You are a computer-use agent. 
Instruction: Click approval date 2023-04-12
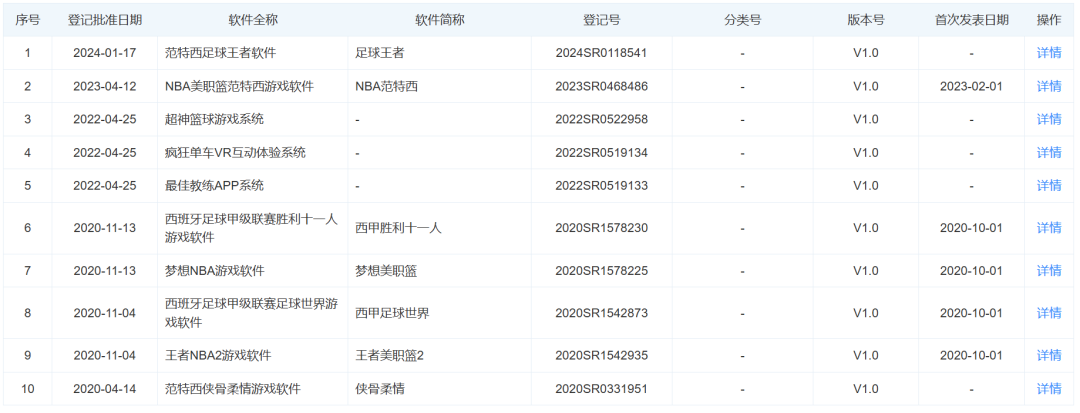tap(105, 86)
